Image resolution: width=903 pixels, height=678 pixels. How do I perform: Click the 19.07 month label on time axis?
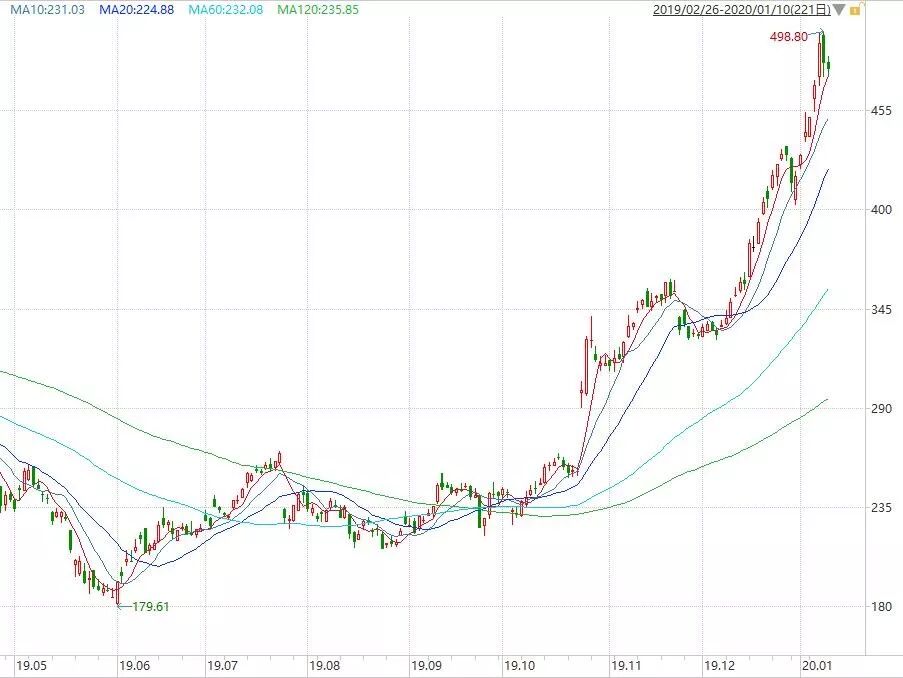click(x=222, y=666)
